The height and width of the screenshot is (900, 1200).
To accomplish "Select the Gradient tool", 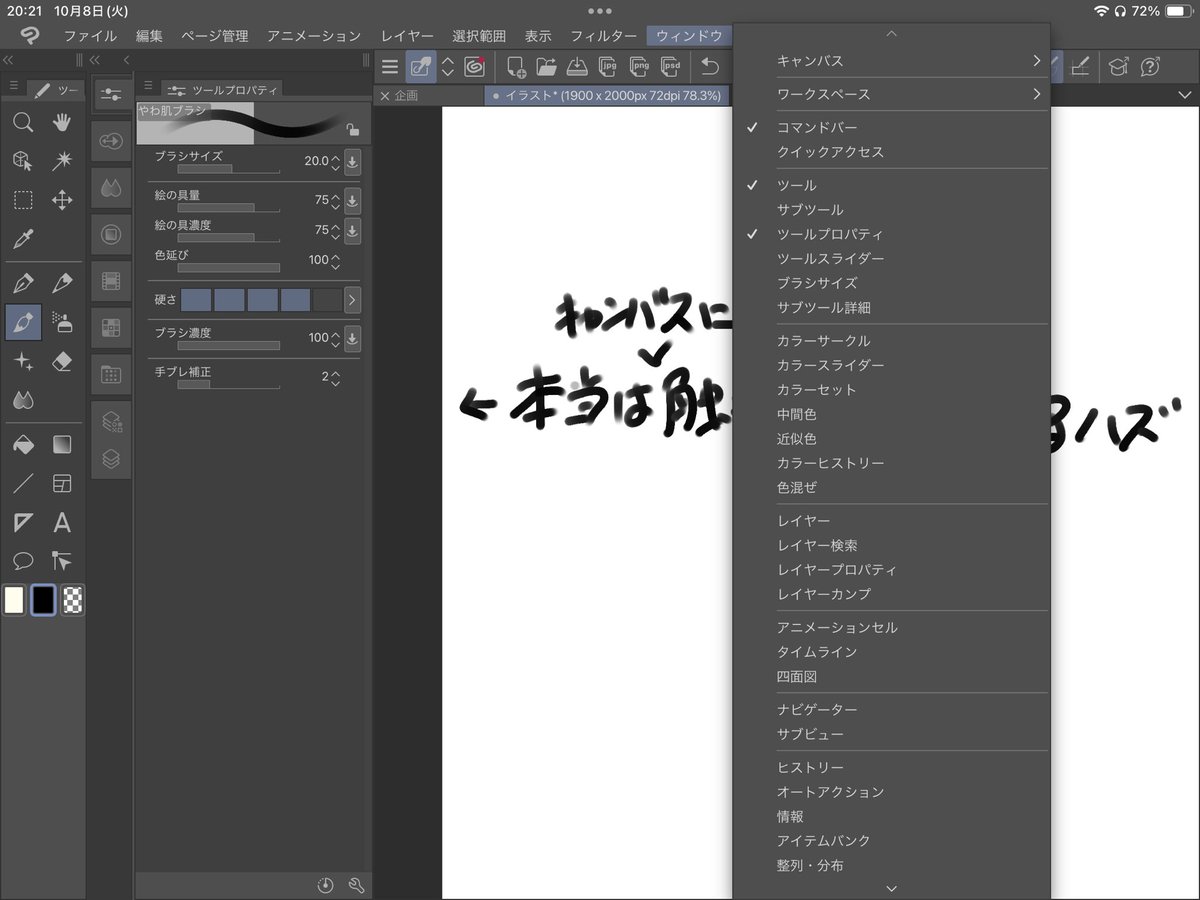I will tap(62, 445).
